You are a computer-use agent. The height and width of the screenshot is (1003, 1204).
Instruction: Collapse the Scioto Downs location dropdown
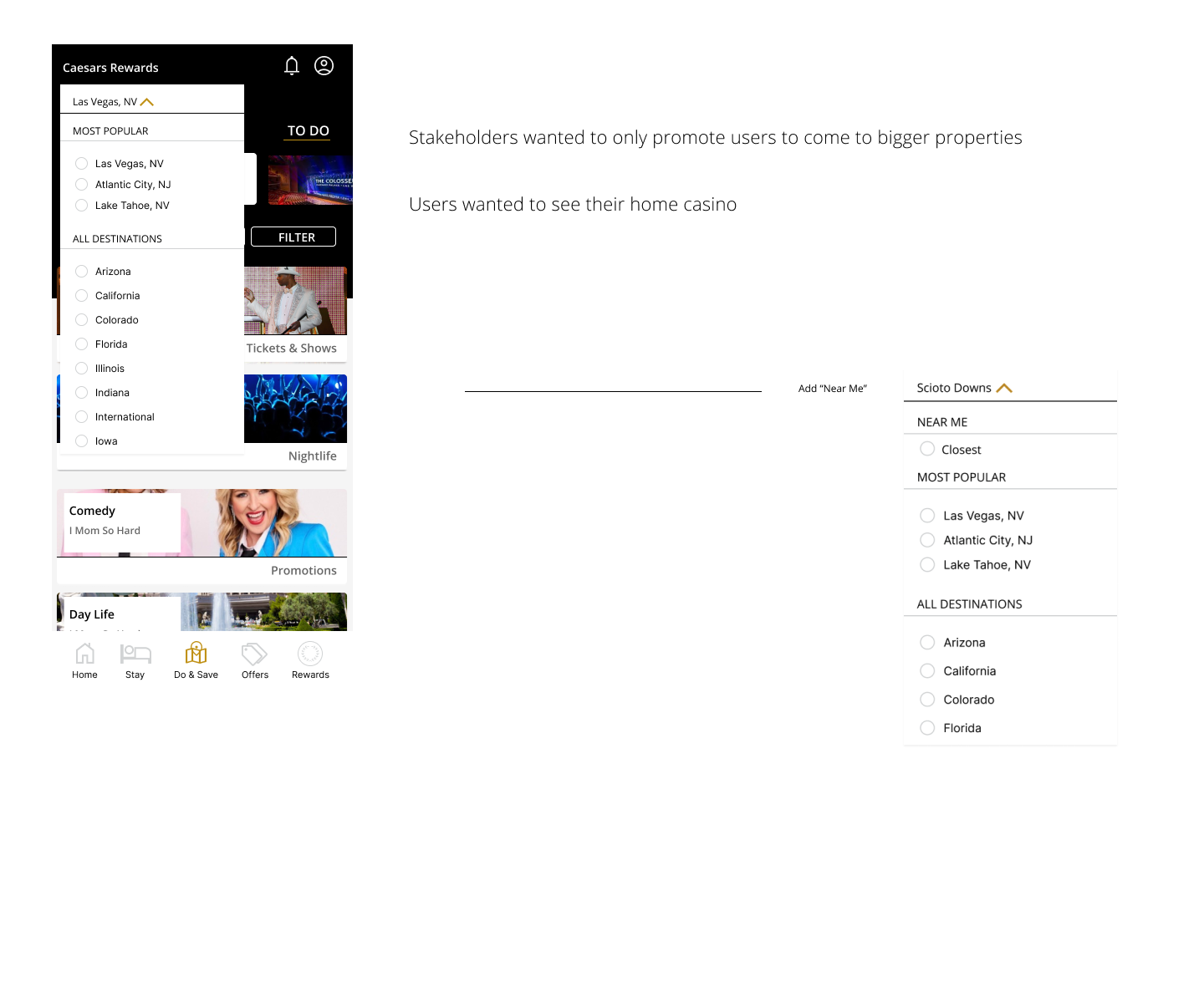pyautogui.click(x=1004, y=388)
